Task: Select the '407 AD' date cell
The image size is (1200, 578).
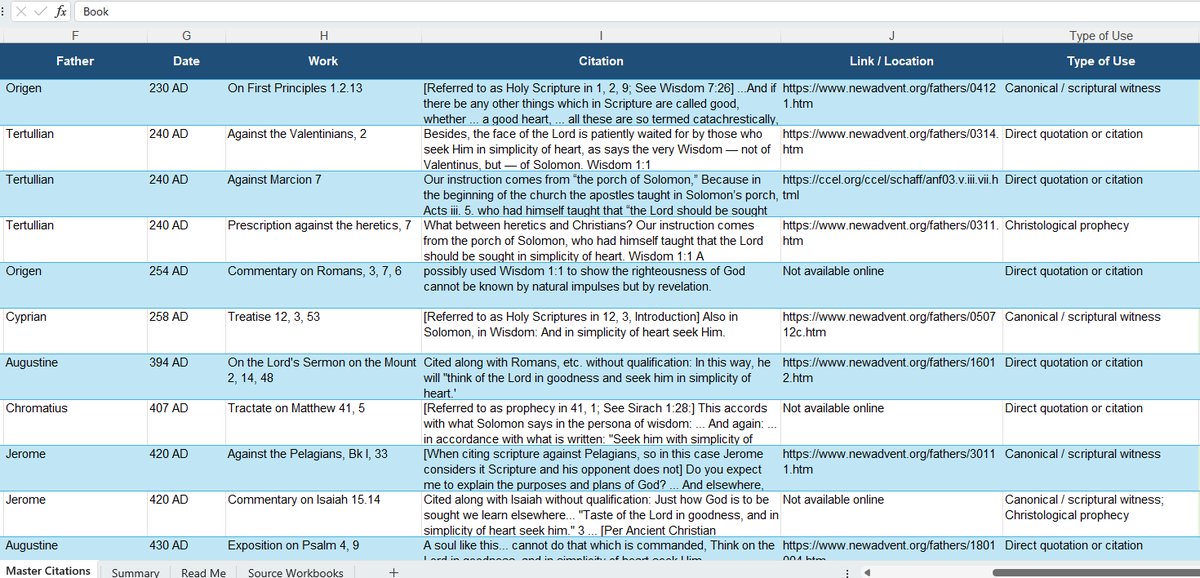Action: click(186, 422)
